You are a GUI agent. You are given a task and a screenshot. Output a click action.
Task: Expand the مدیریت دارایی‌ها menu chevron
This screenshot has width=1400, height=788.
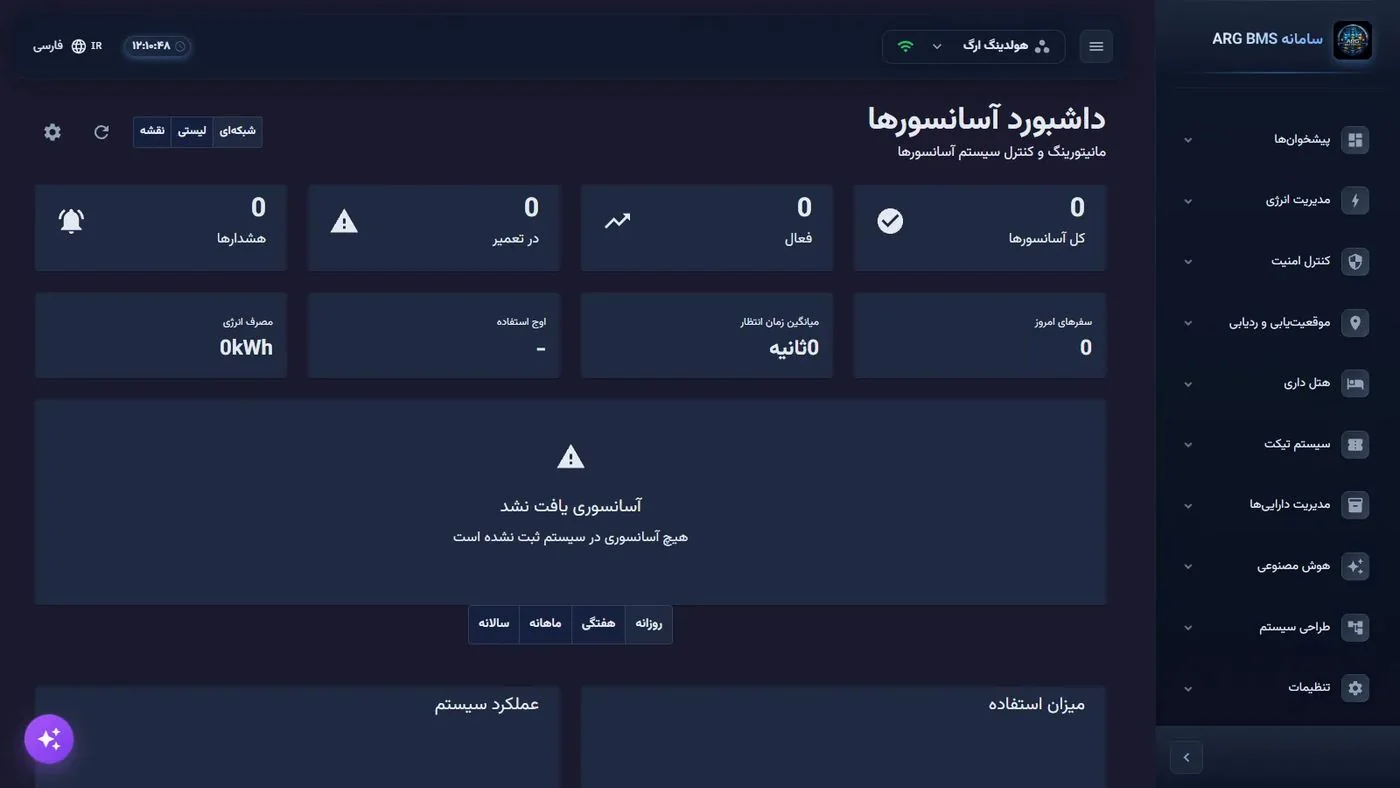pyautogui.click(x=1188, y=506)
